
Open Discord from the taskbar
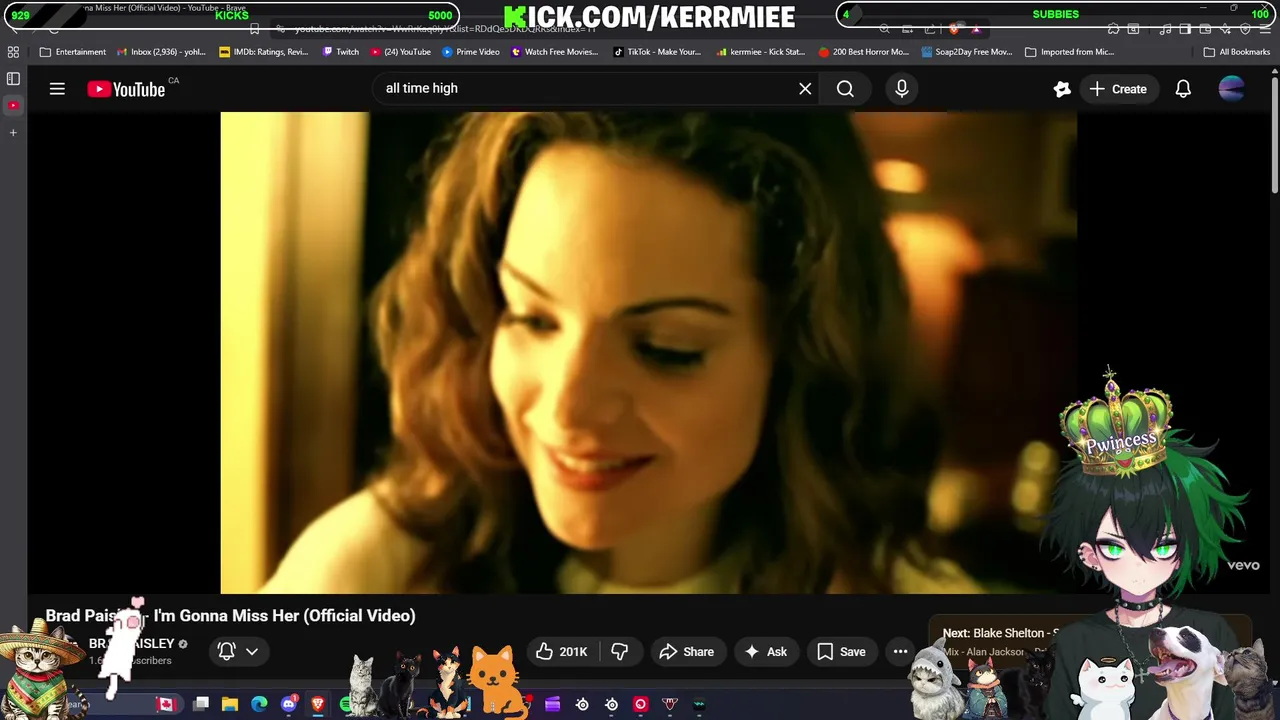click(x=289, y=705)
